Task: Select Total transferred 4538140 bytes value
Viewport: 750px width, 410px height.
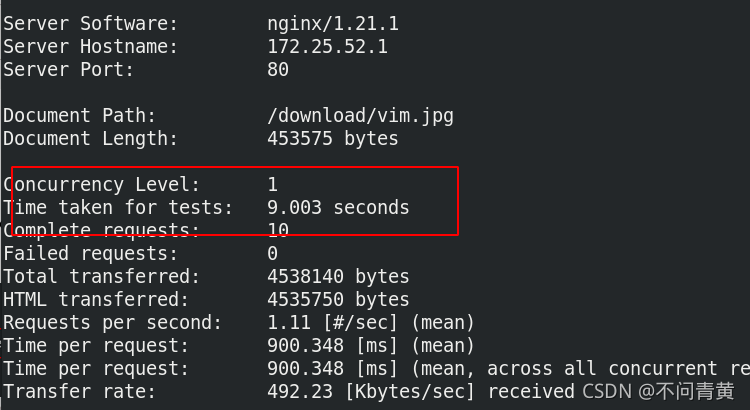Action: [338, 277]
